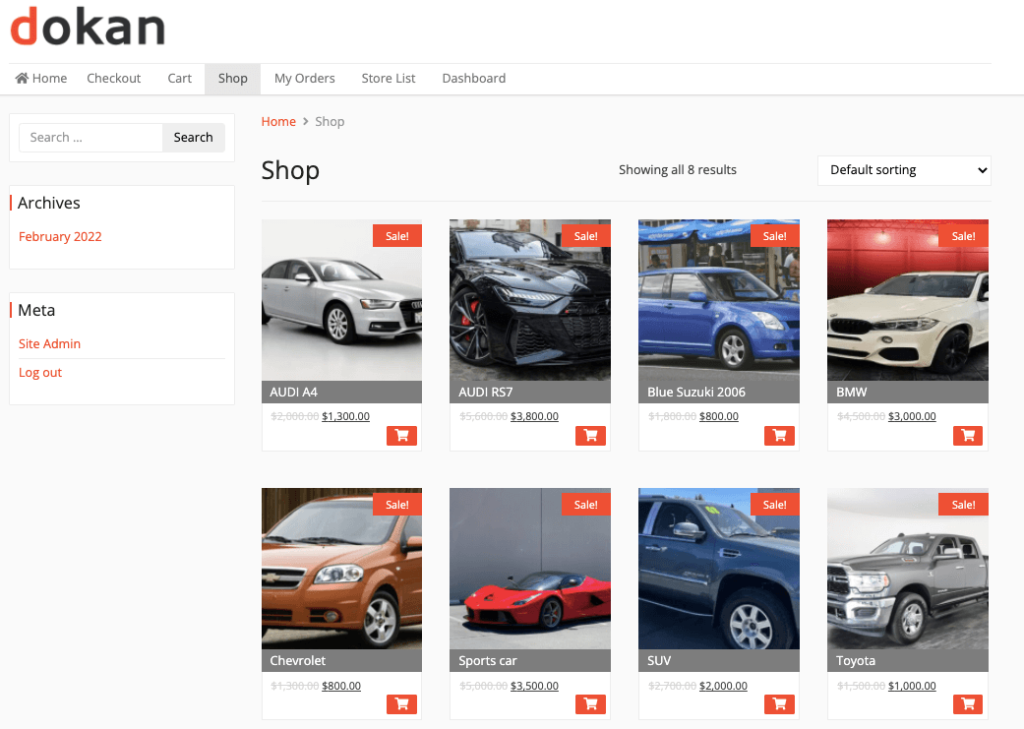
Task: Open the AUDI A4 product image
Action: (342, 300)
